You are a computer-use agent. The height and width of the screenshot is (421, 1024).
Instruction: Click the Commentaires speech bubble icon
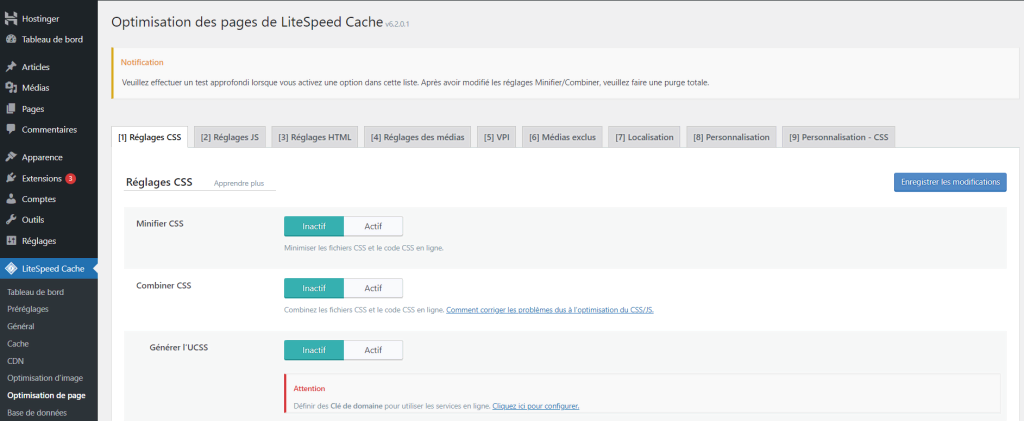[x=11, y=129]
